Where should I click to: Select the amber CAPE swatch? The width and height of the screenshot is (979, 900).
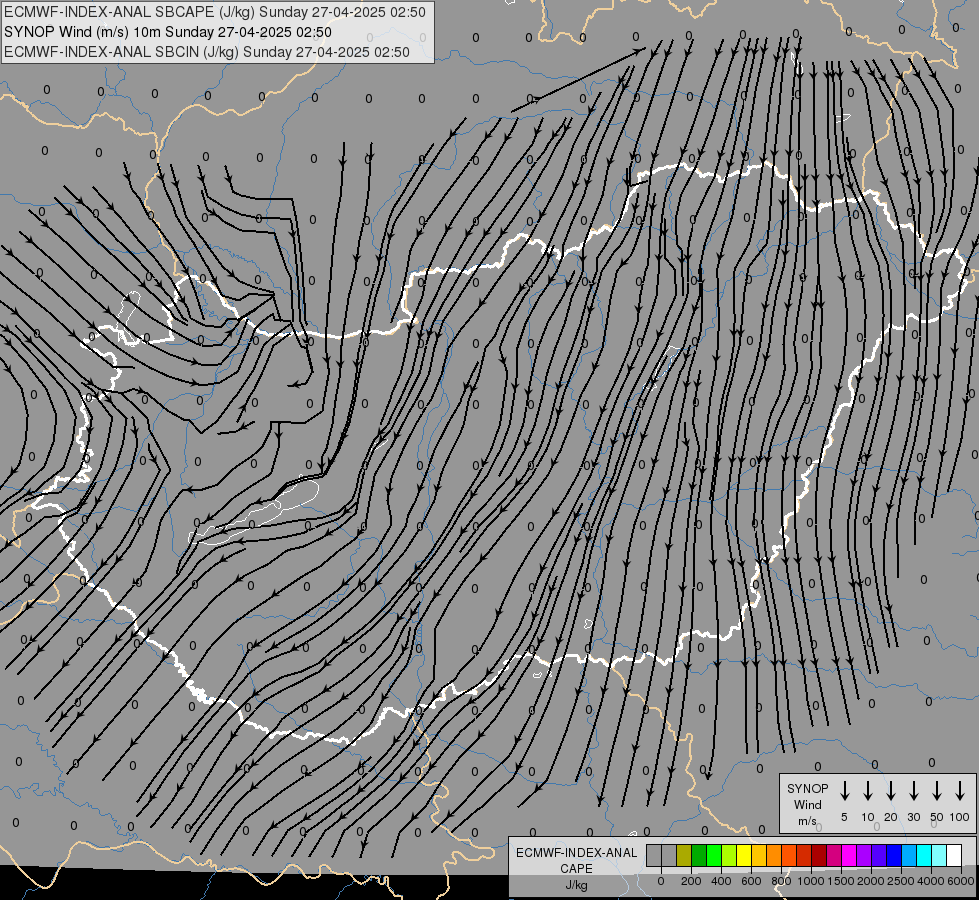[x=759, y=855]
